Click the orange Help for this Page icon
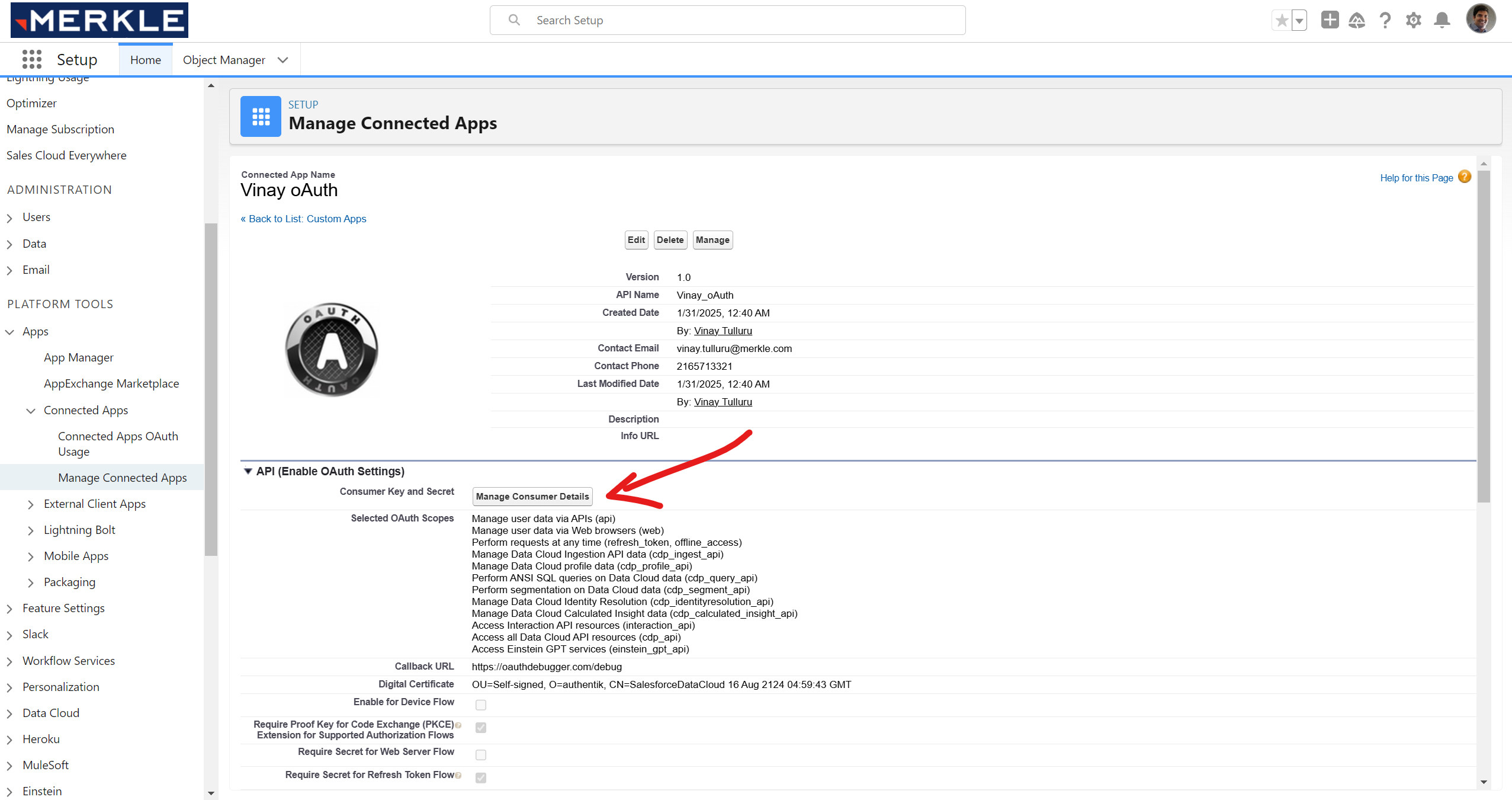The image size is (1512, 800). point(1465,177)
